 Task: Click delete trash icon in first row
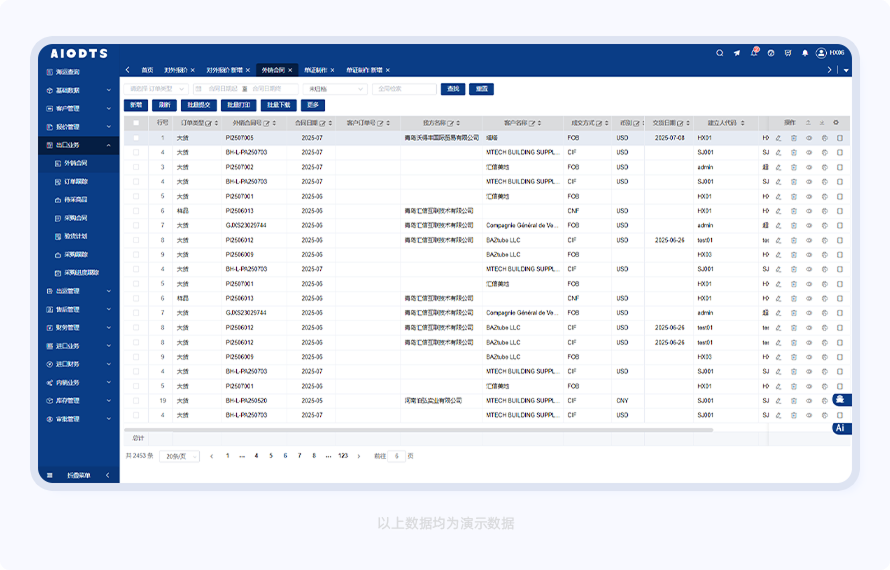tap(794, 138)
